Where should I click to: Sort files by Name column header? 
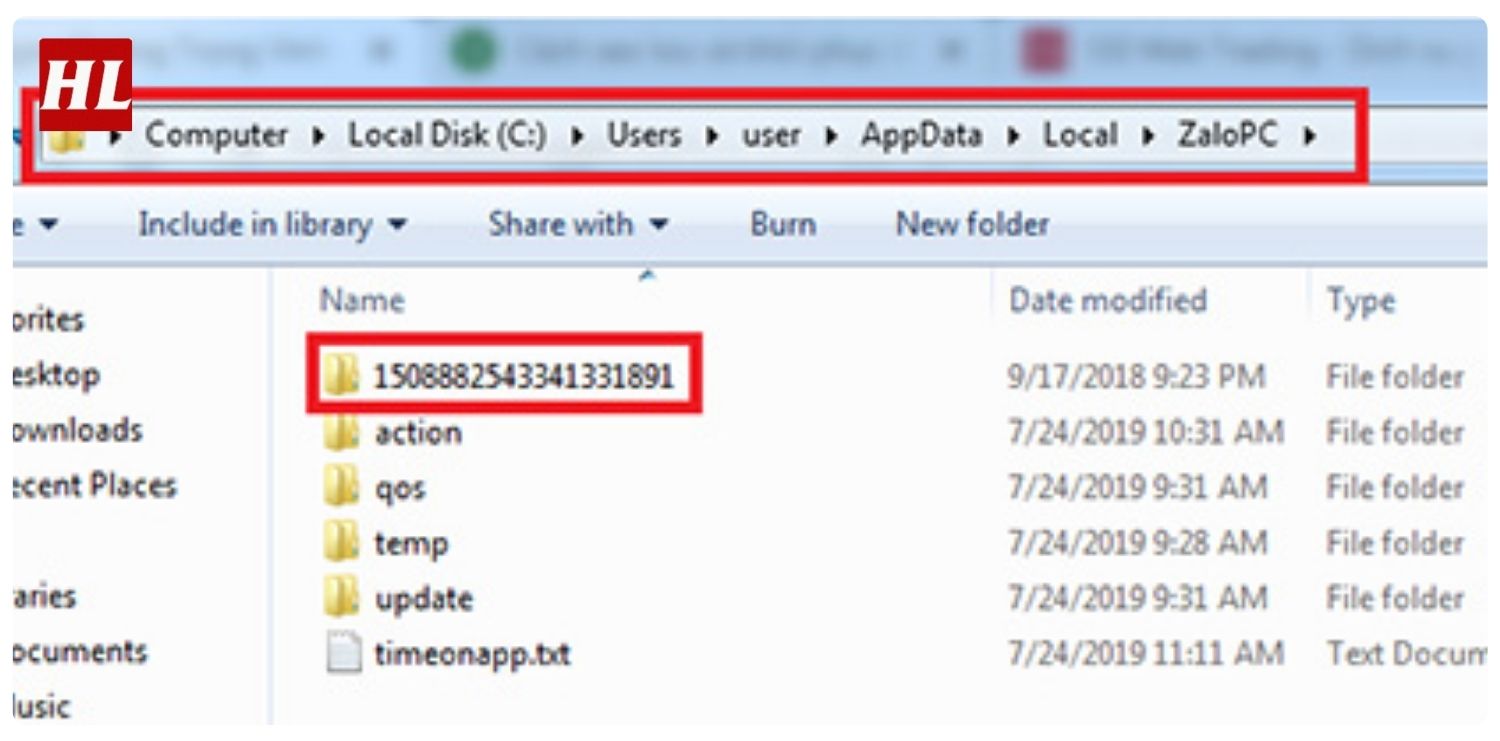[x=361, y=301]
